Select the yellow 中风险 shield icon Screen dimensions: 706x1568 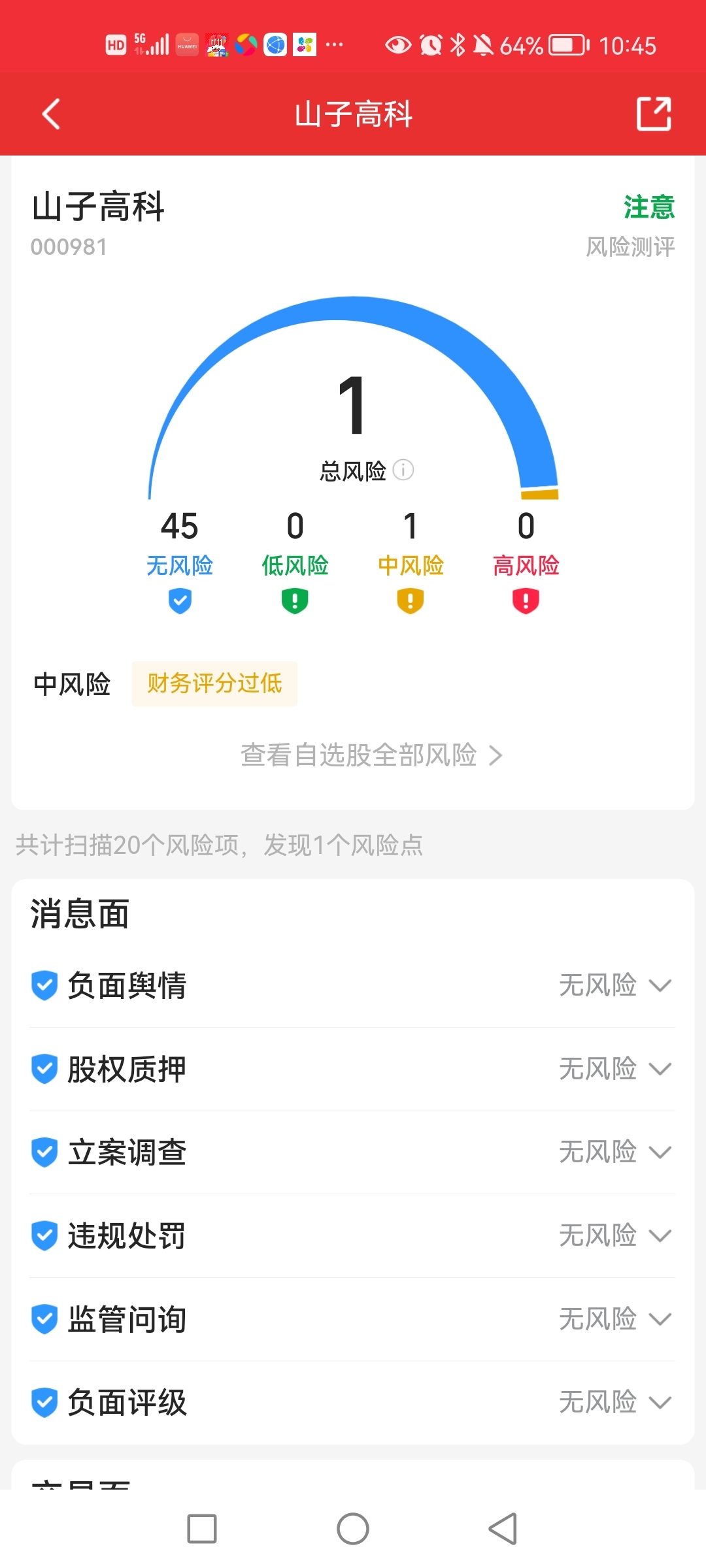[x=411, y=601]
